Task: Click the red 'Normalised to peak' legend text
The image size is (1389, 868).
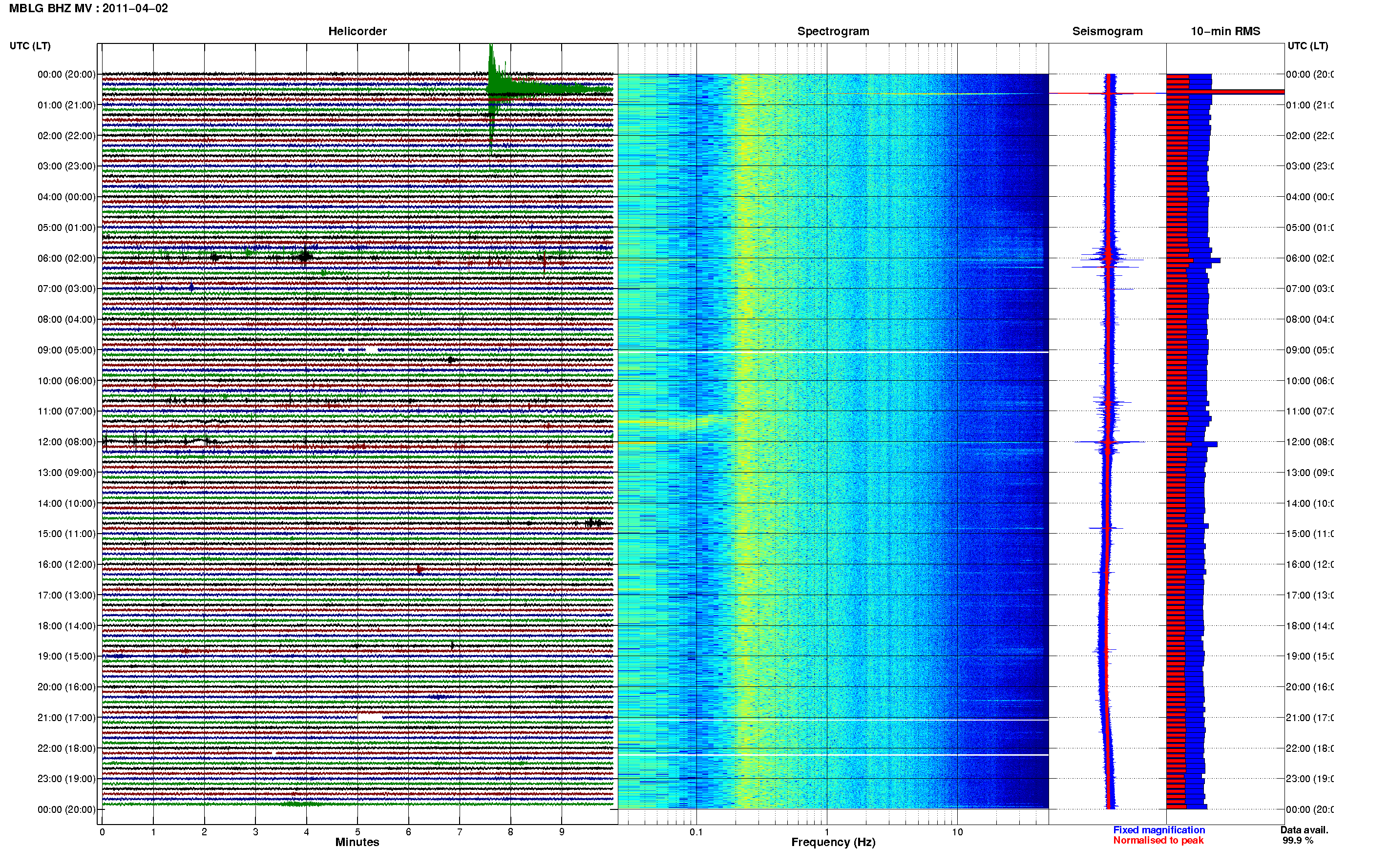Action: (1158, 841)
